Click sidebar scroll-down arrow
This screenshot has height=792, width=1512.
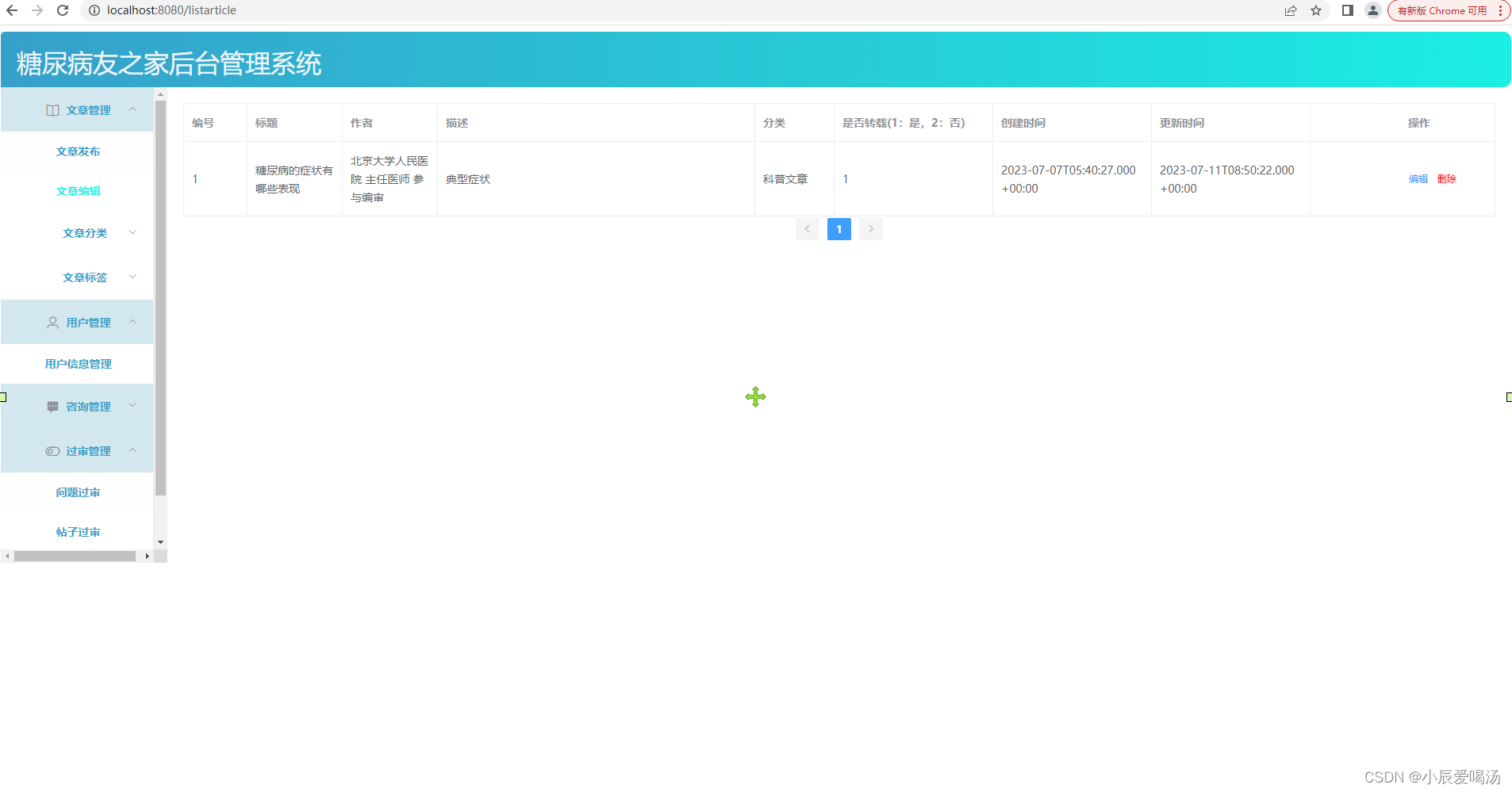click(160, 542)
